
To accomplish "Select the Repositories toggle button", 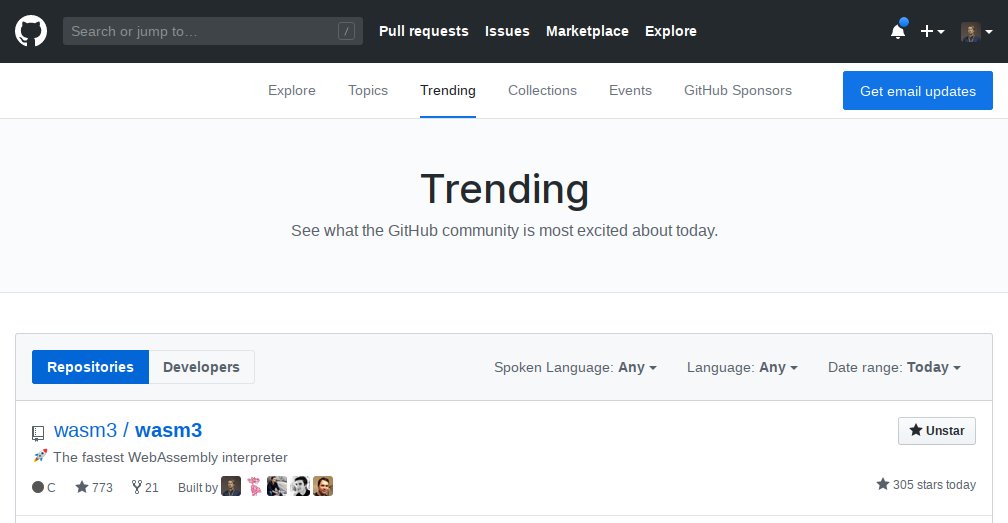I will point(90,367).
